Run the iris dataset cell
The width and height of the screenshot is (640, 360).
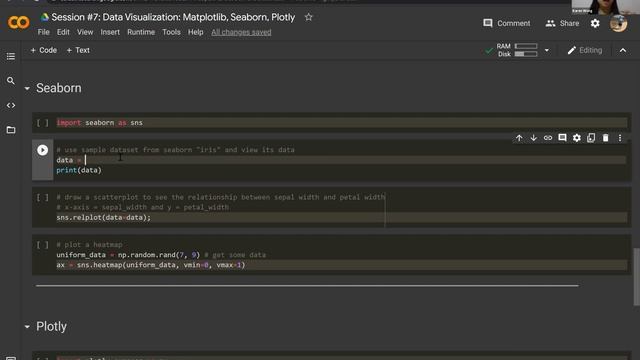(x=42, y=150)
